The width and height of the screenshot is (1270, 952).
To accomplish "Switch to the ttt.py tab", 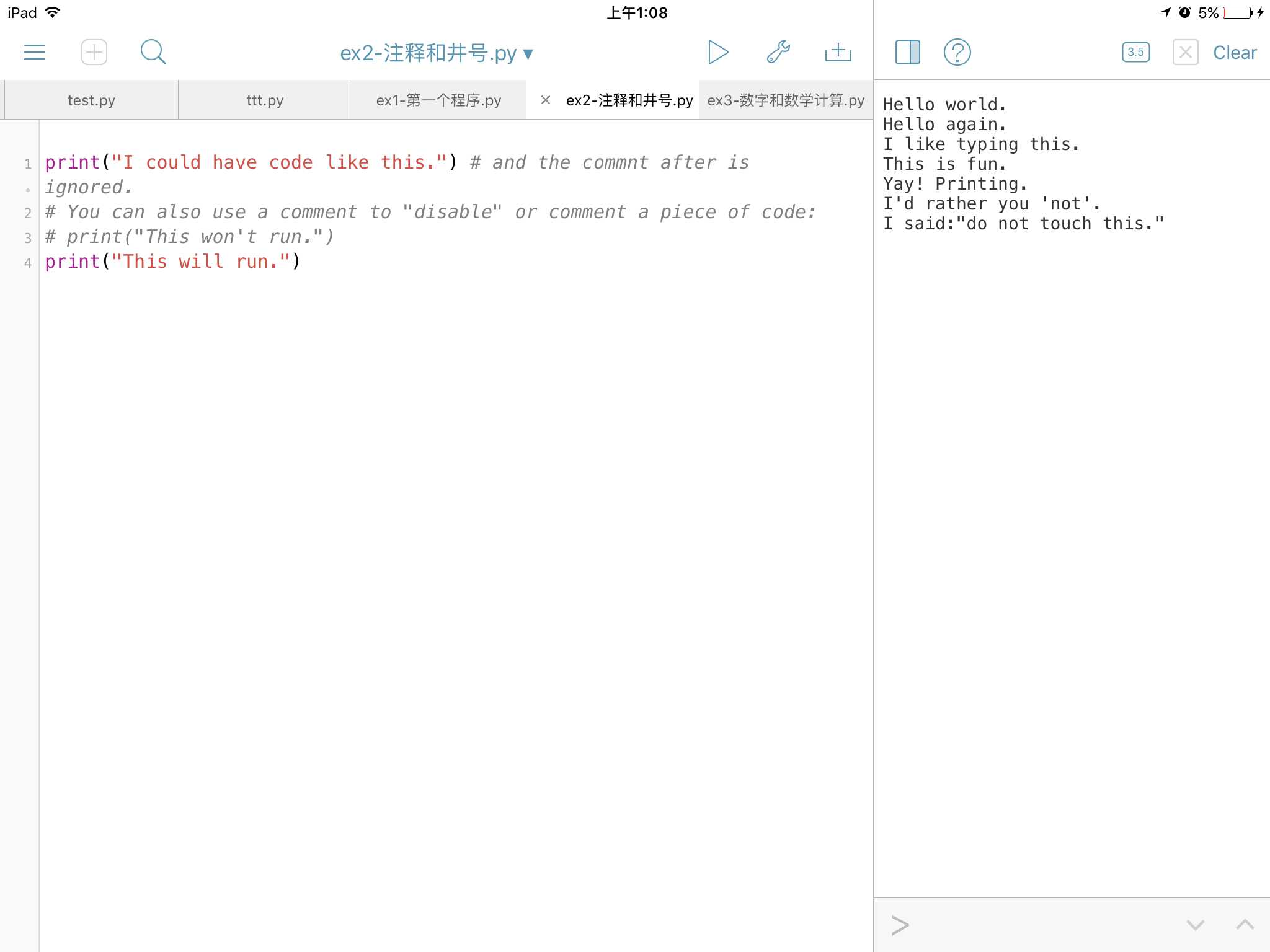I will (265, 100).
